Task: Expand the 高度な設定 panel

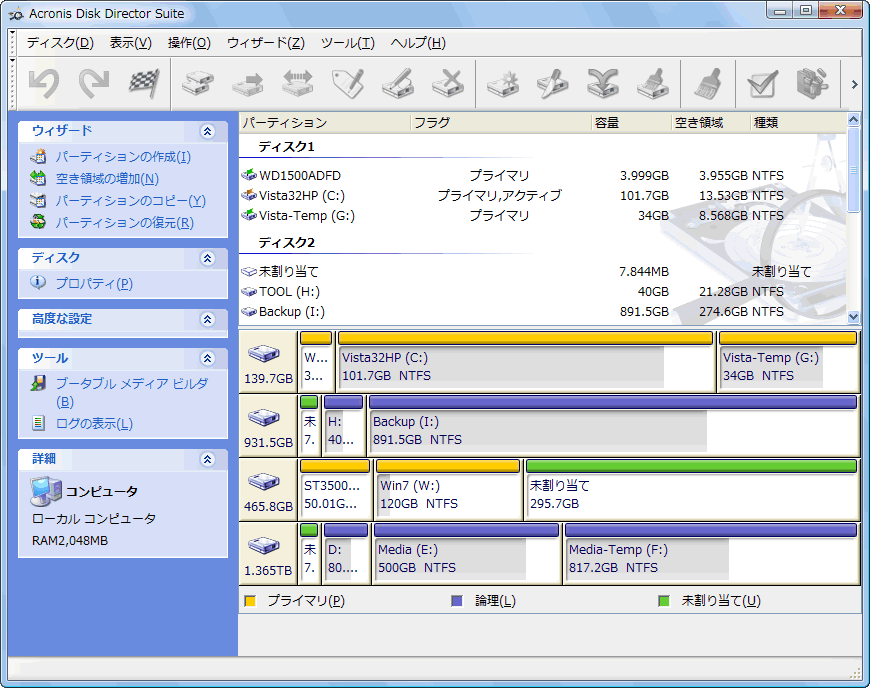Action: (208, 320)
